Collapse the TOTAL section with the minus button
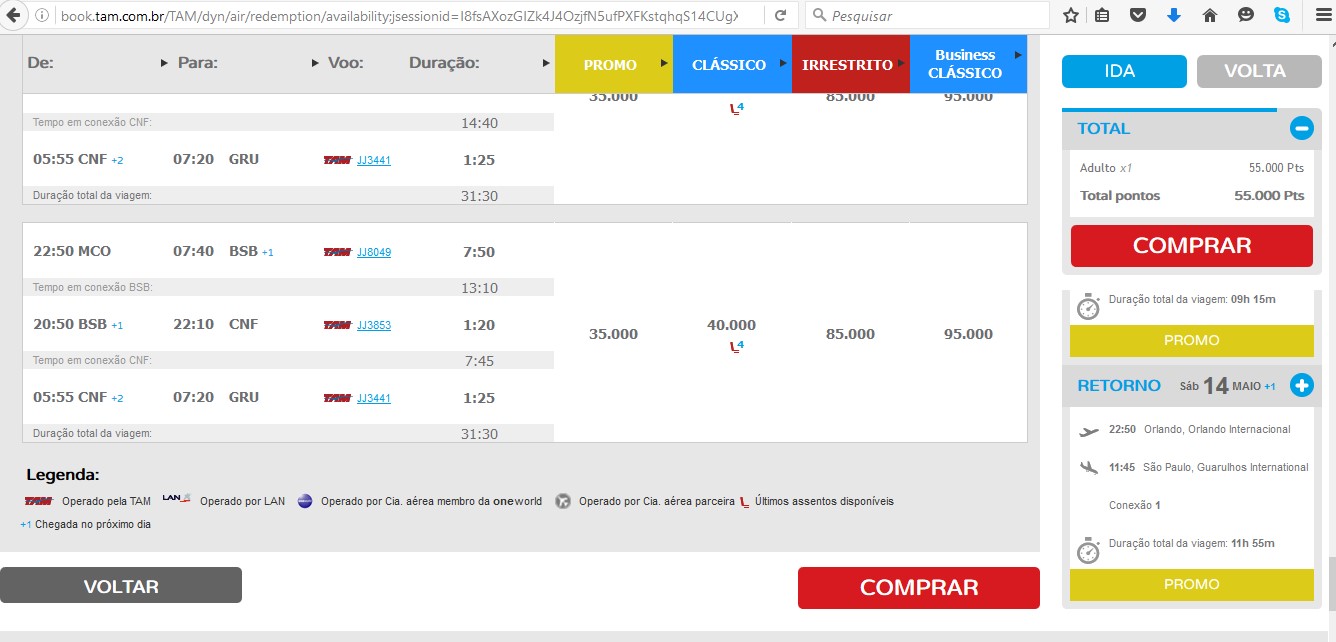 coord(1301,128)
